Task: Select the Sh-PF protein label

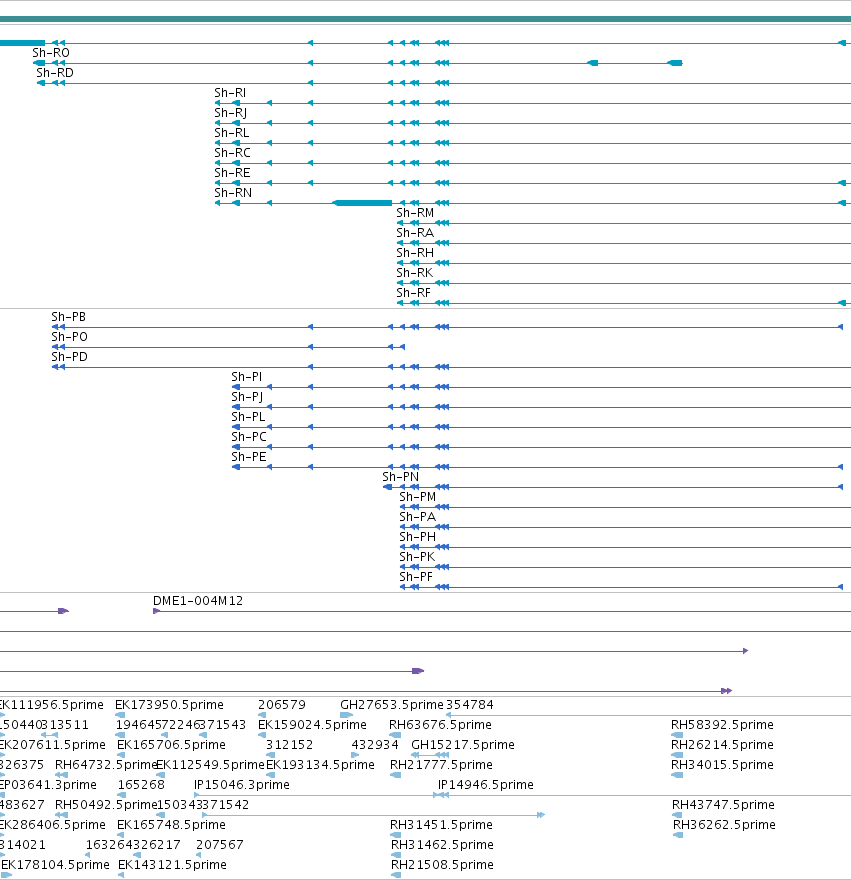Action: pyautogui.click(x=416, y=577)
